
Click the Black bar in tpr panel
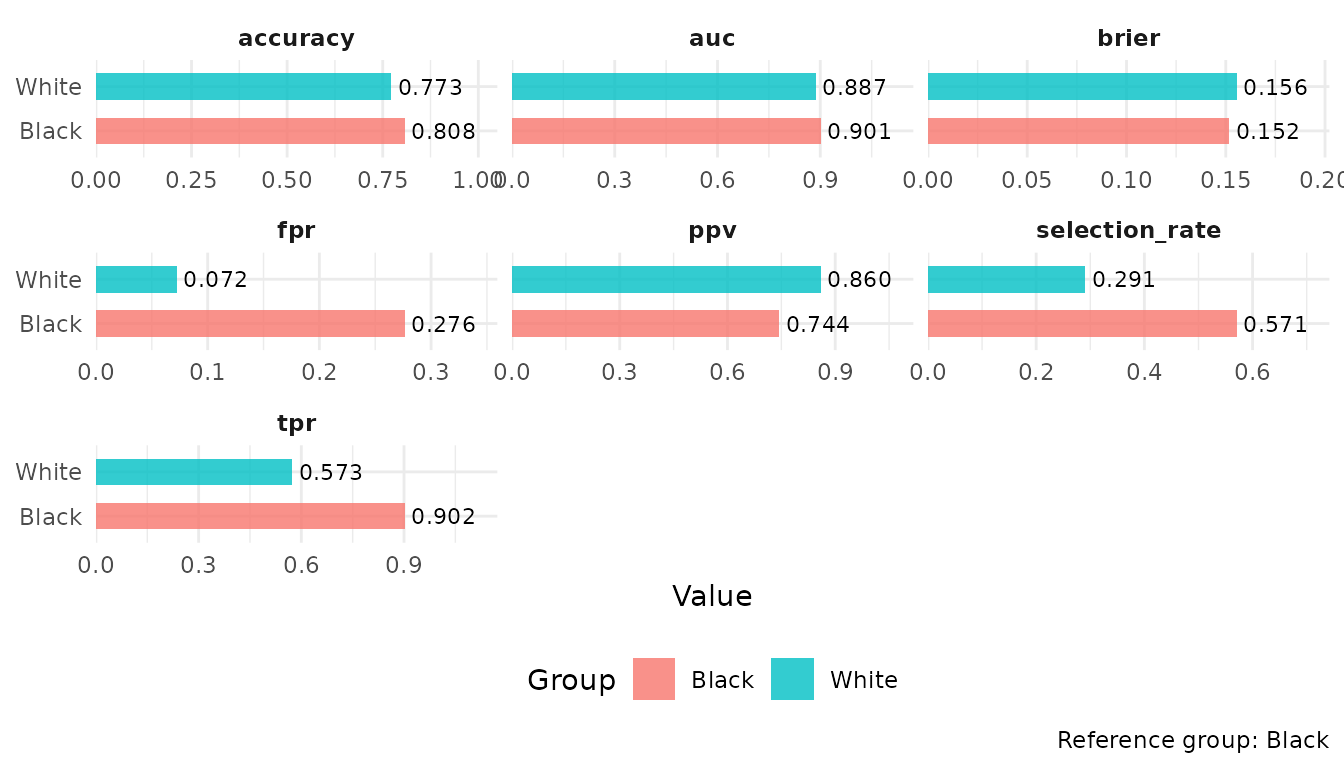coord(250,516)
